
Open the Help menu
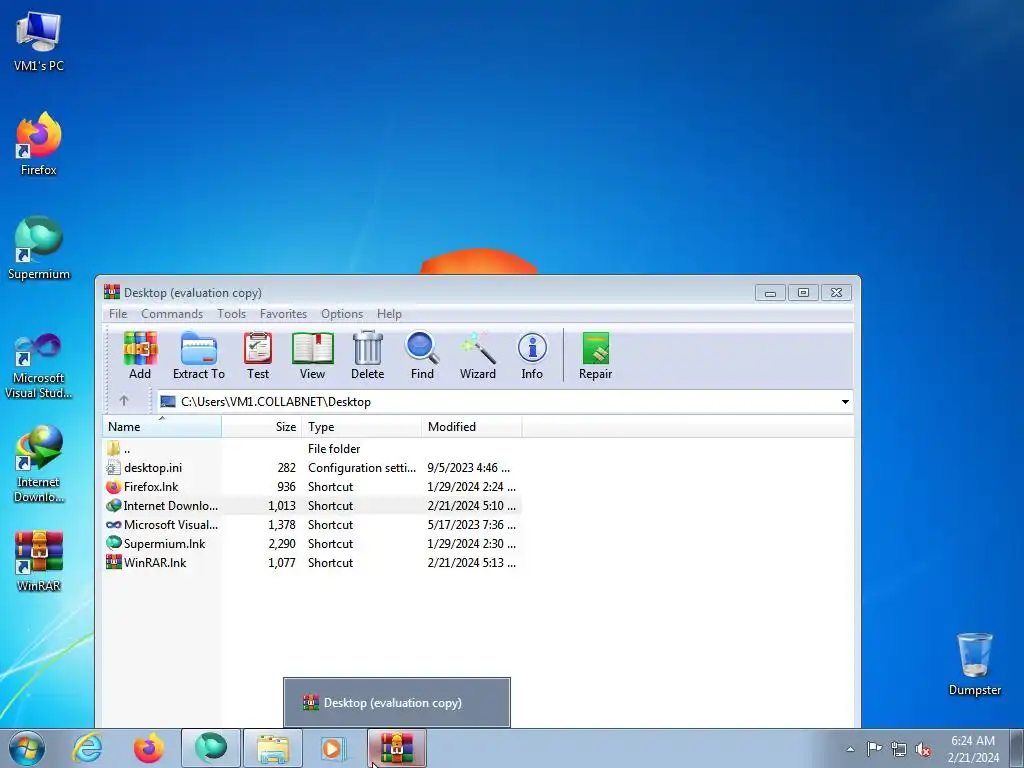pyautogui.click(x=389, y=313)
